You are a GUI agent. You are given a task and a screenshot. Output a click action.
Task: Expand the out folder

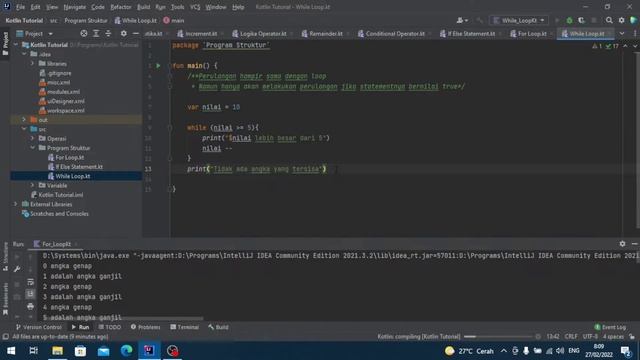pos(24,120)
